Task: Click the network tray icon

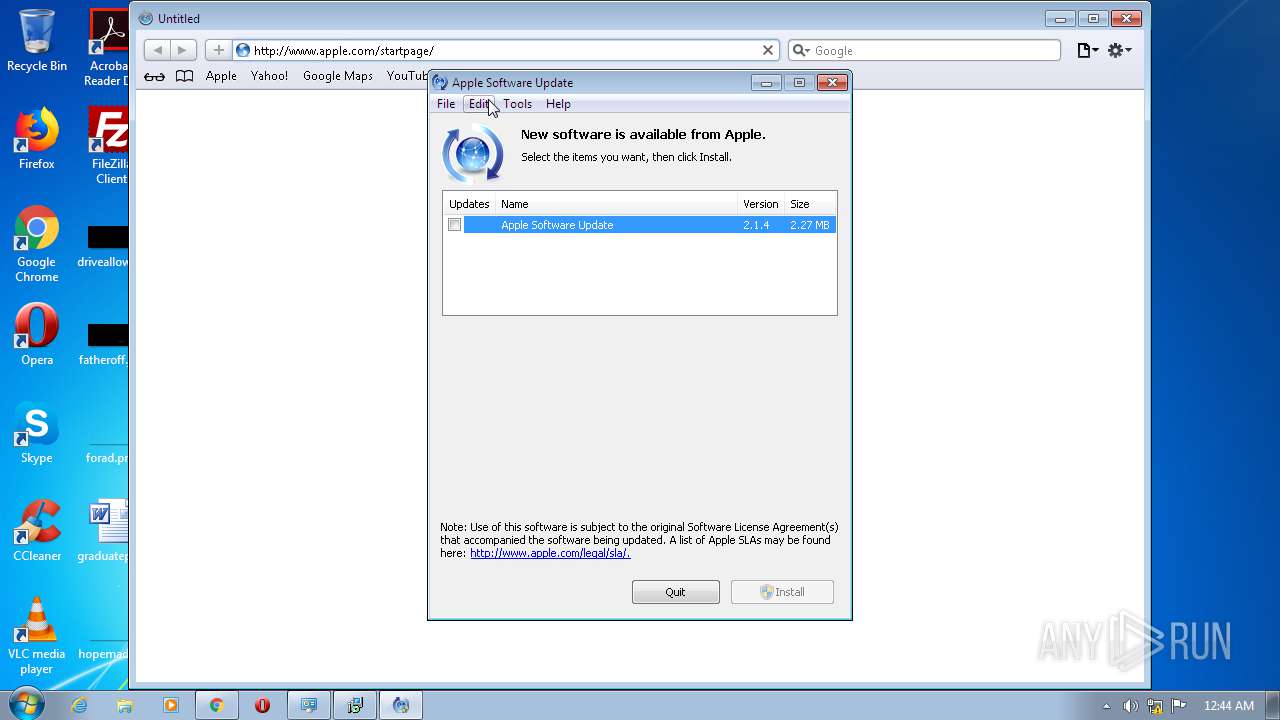Action: tap(1155, 706)
